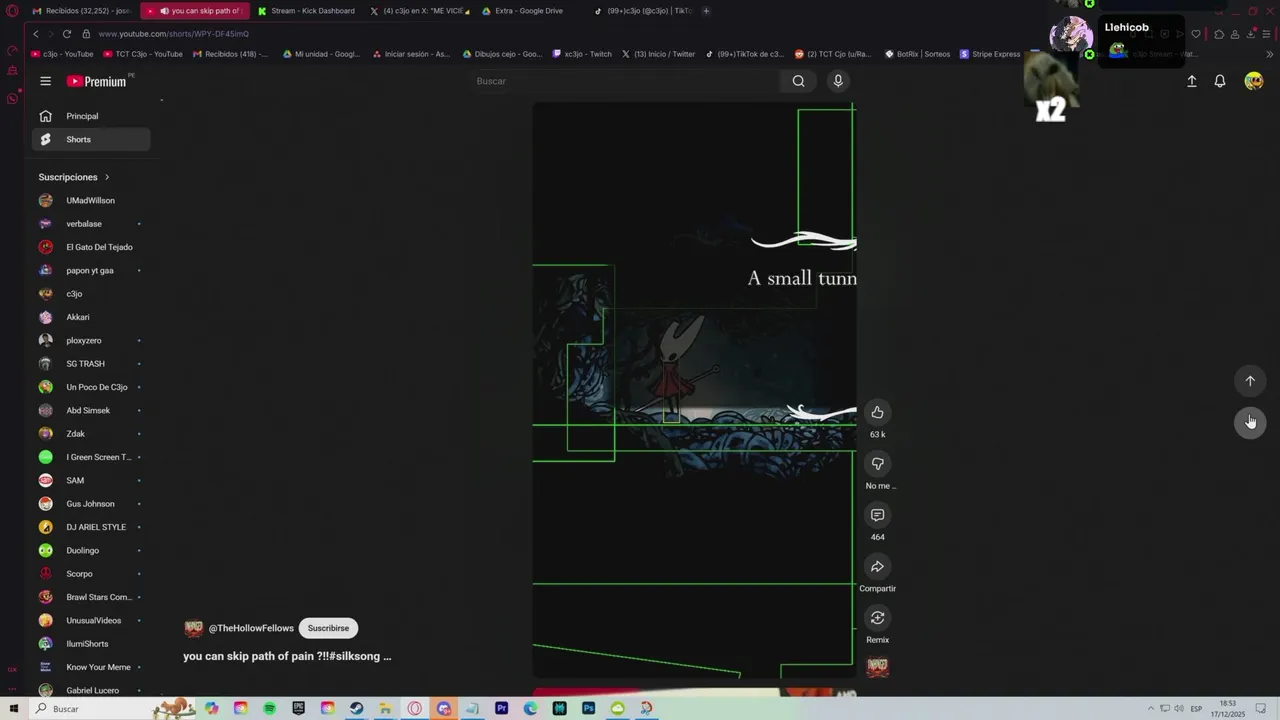The height and width of the screenshot is (720, 1280).
Task: Reload the current page
Action: coord(67,34)
